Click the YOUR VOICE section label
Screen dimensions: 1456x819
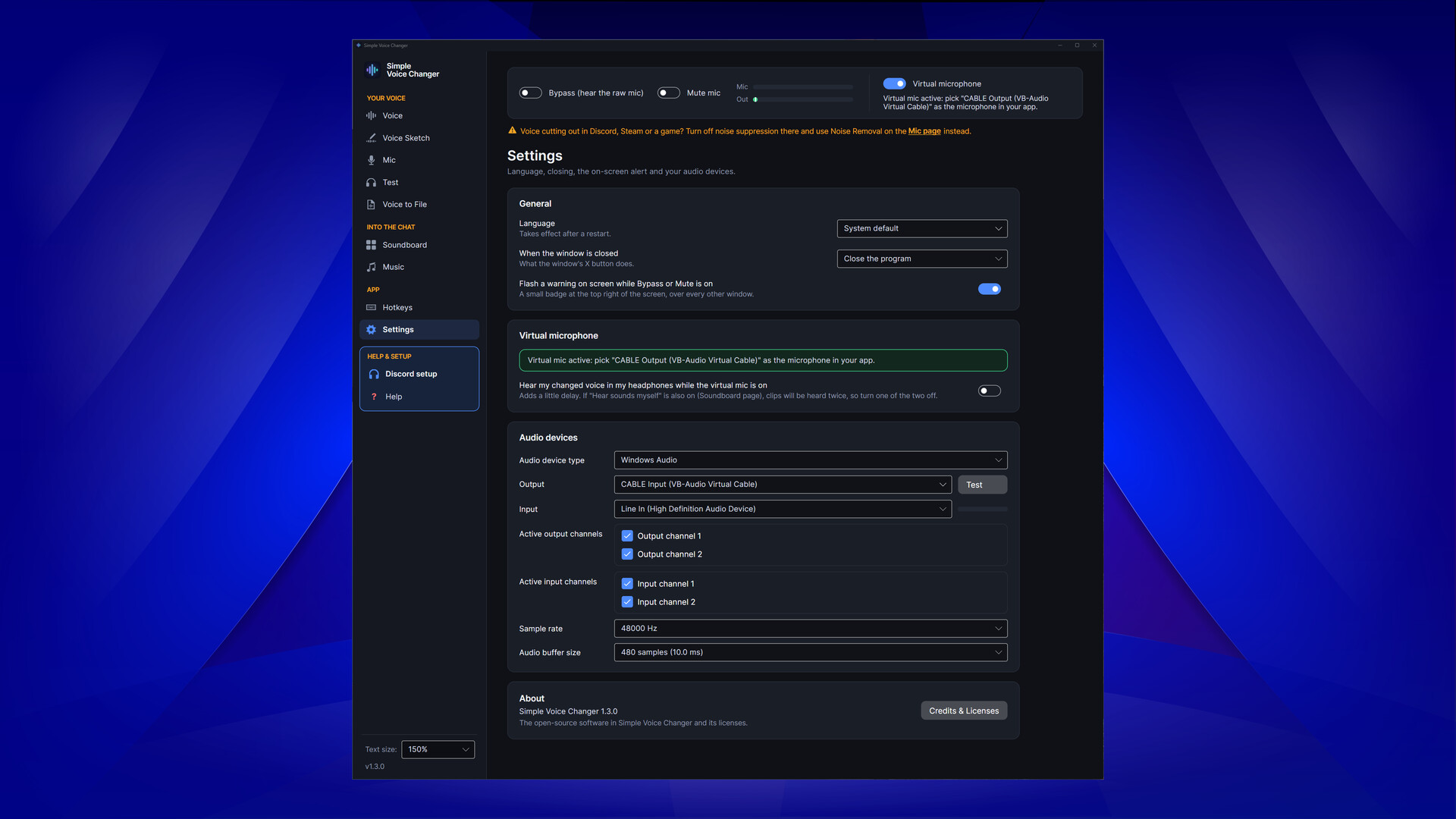click(x=386, y=98)
